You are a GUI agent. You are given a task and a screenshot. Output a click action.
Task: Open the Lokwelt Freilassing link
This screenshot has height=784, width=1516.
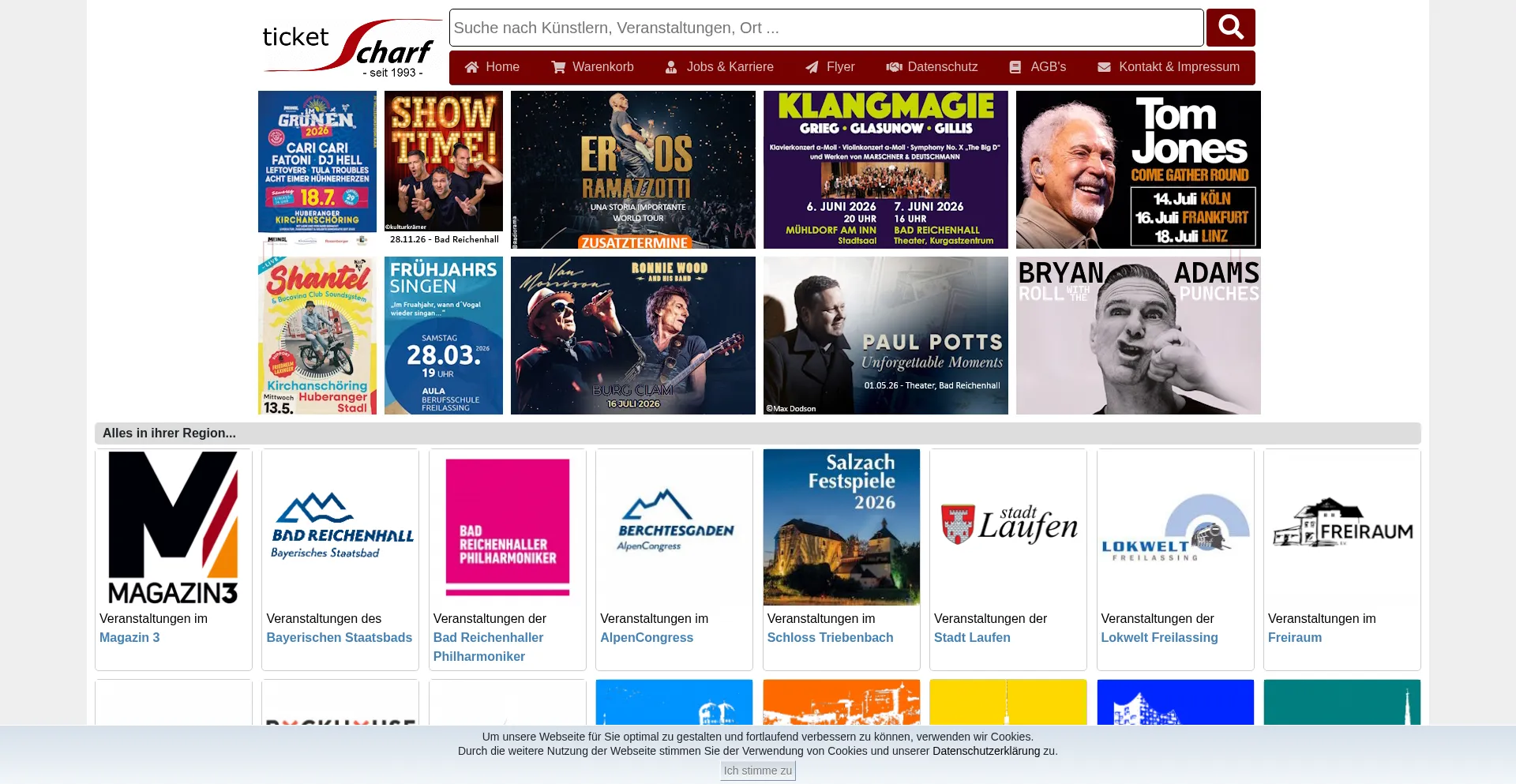click(x=1159, y=637)
